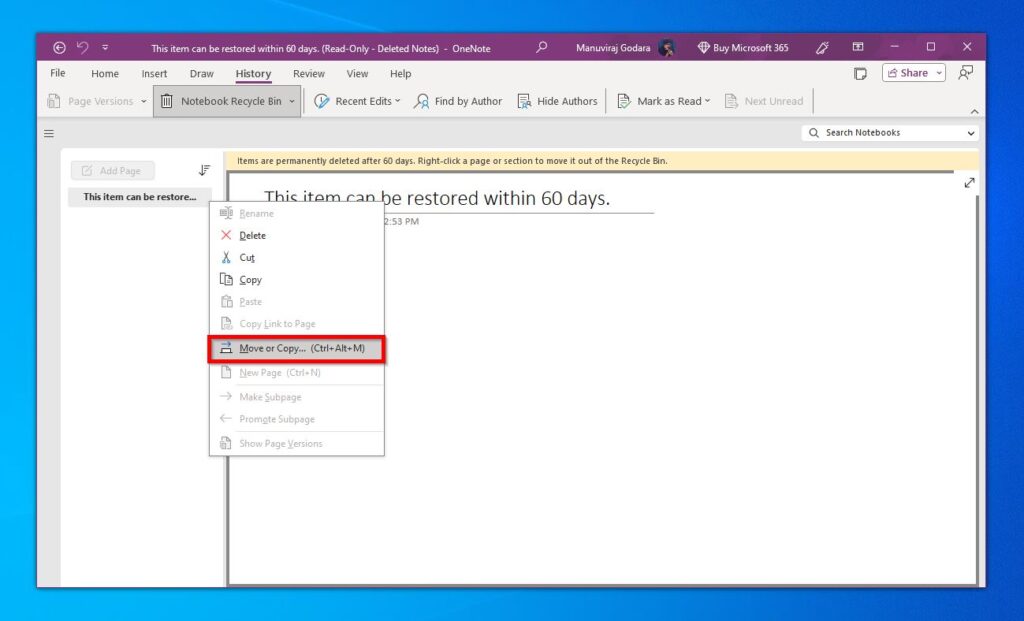Click the Buy Microsoft 365 link
The image size is (1024, 621).
[x=748, y=47]
